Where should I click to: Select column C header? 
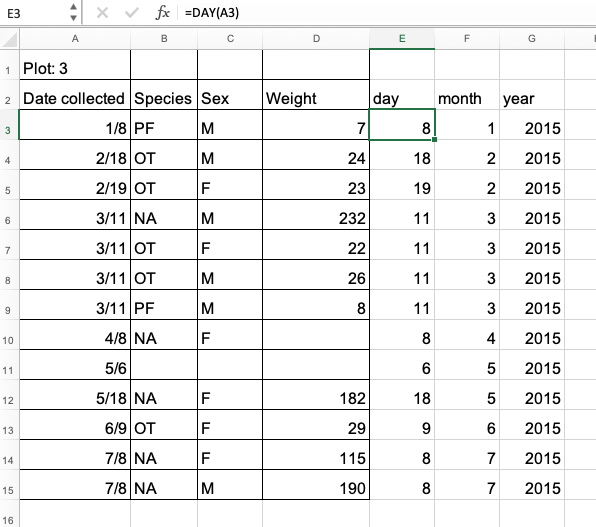pyautogui.click(x=230, y=38)
